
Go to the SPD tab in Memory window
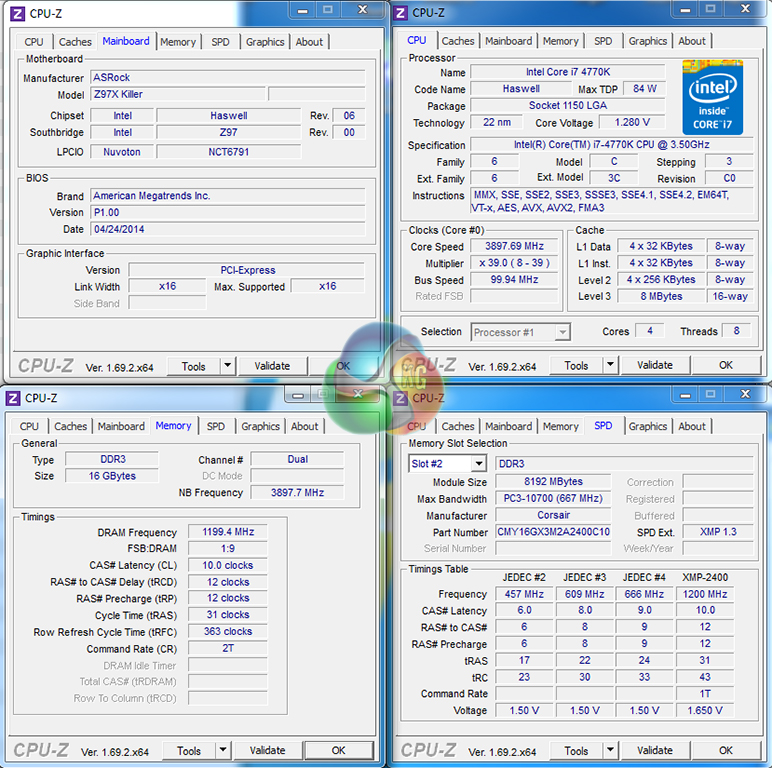click(215, 426)
